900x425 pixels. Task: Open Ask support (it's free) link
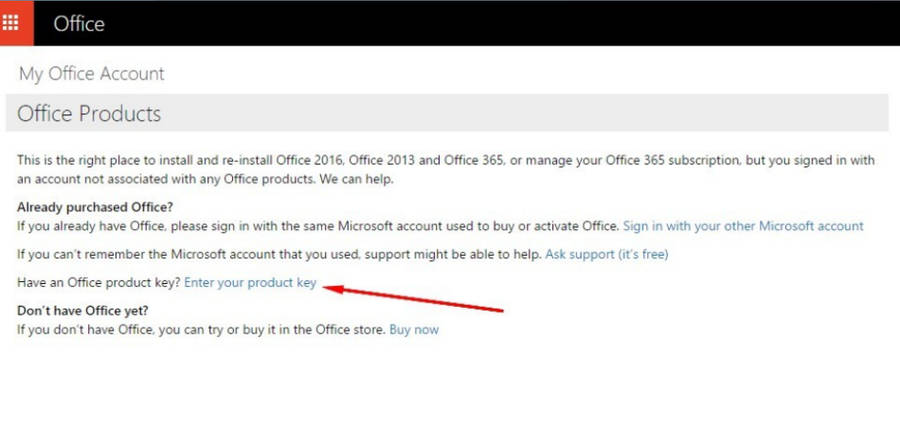[x=606, y=254]
